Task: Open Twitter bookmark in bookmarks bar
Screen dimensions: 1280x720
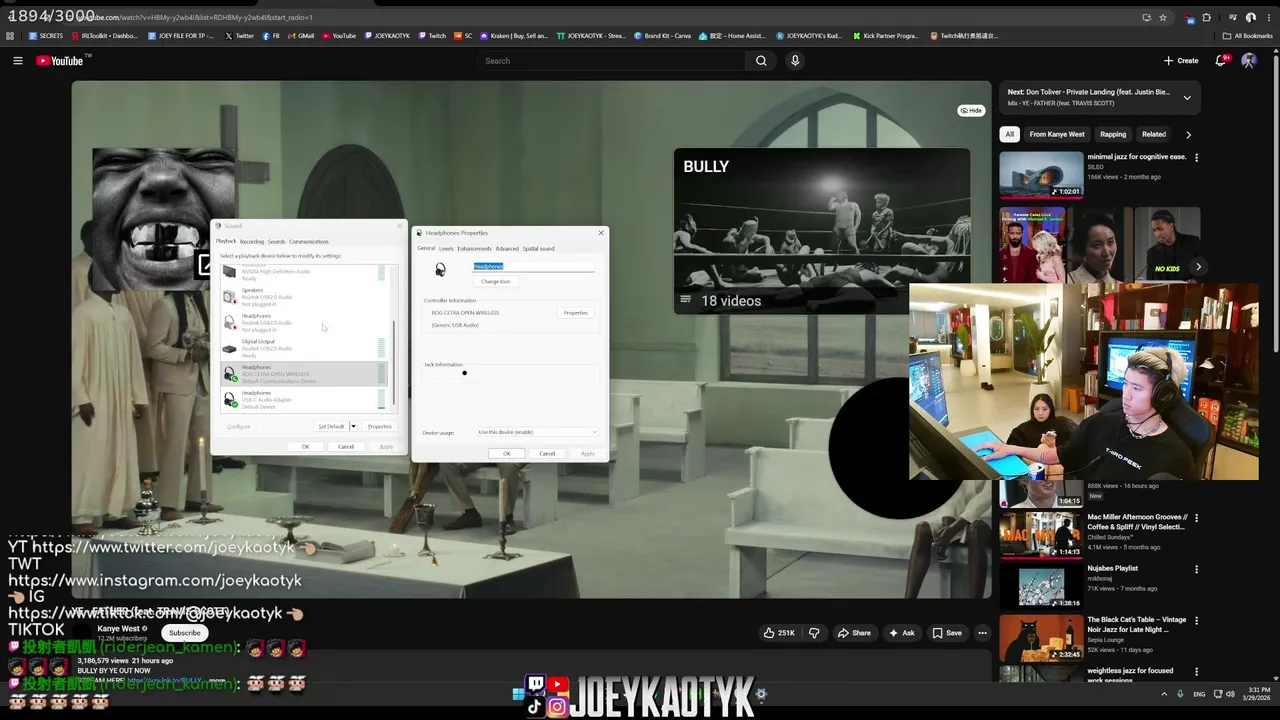Action: click(x=239, y=36)
